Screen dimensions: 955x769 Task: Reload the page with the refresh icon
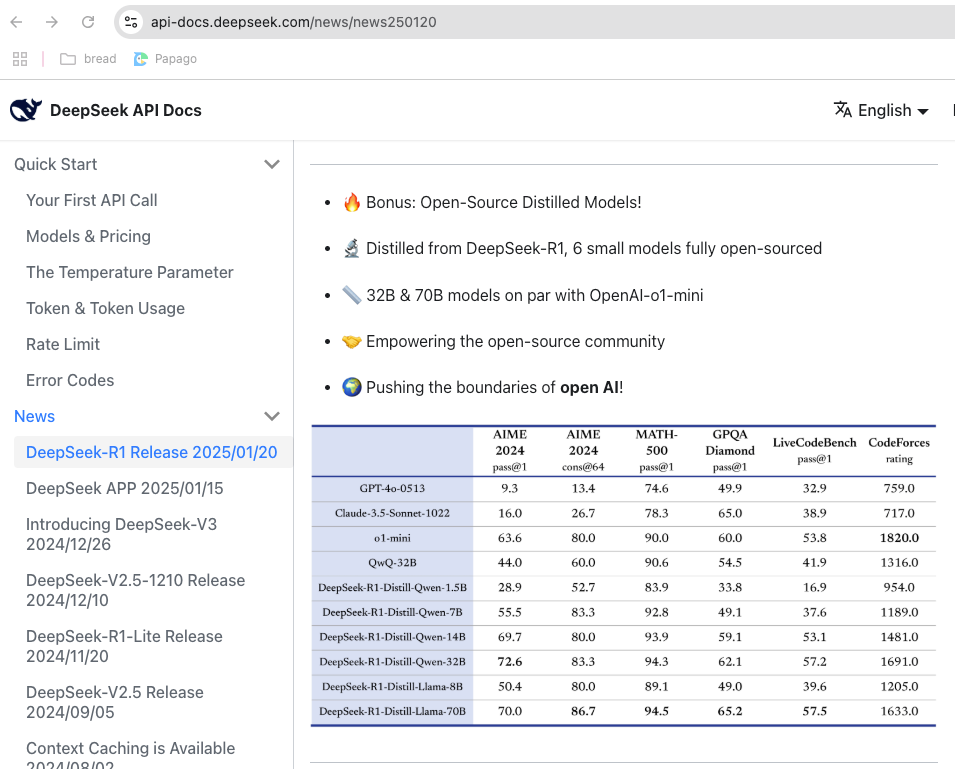point(88,22)
